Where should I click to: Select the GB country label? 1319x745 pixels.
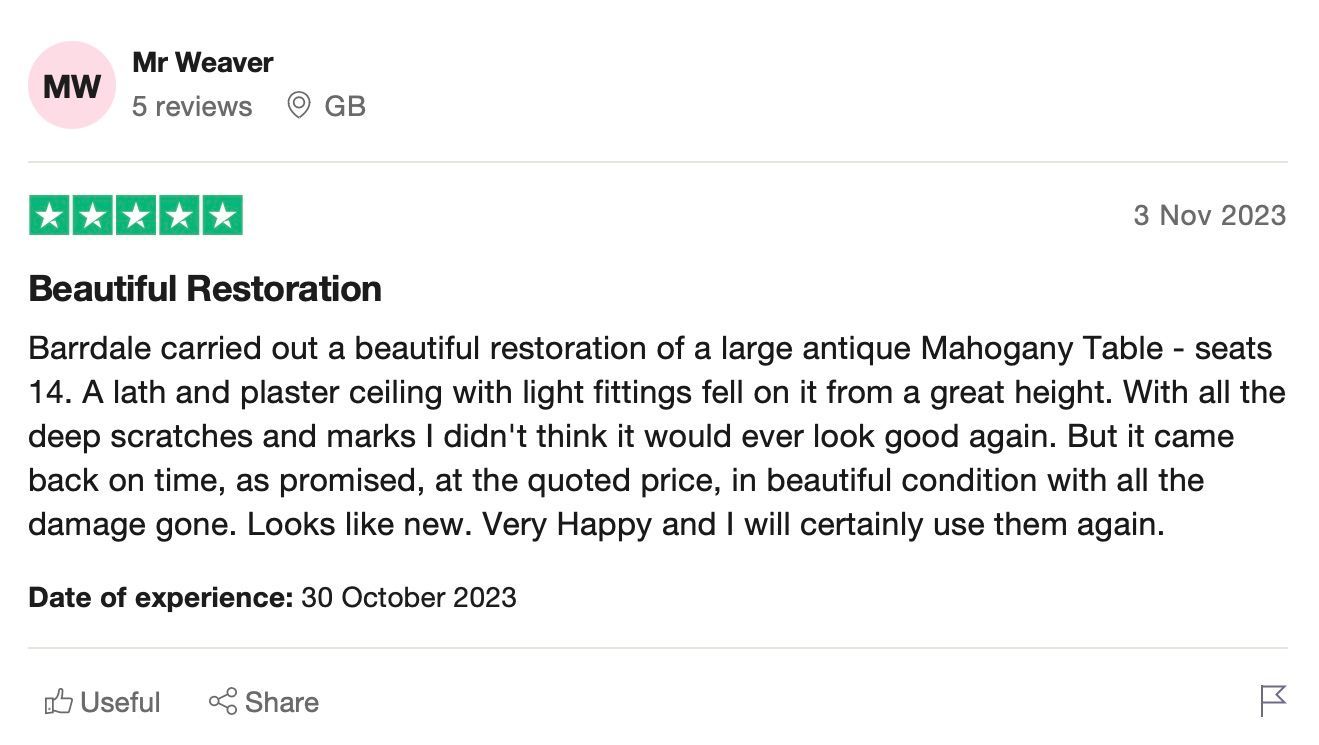click(x=345, y=106)
